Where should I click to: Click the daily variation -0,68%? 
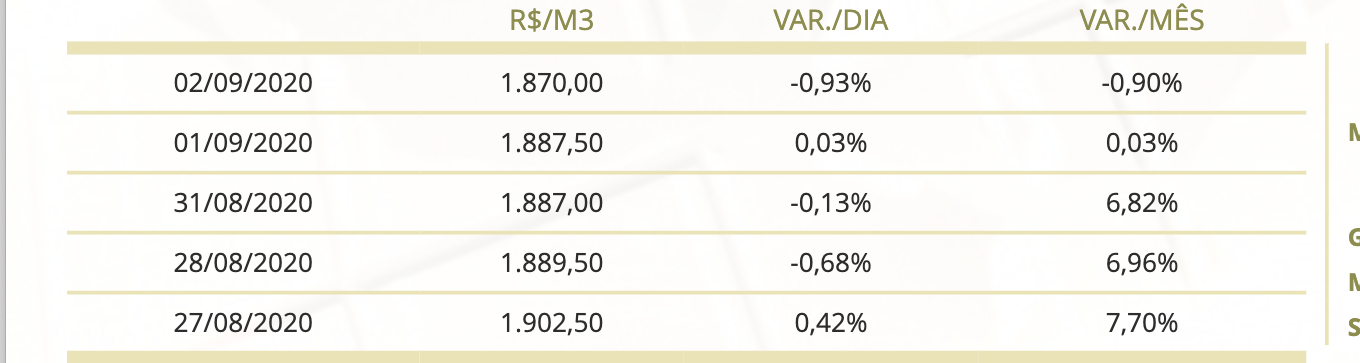pyautogui.click(x=830, y=263)
